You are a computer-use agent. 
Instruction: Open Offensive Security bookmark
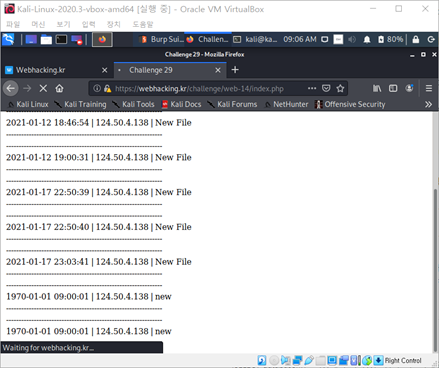click(350, 104)
